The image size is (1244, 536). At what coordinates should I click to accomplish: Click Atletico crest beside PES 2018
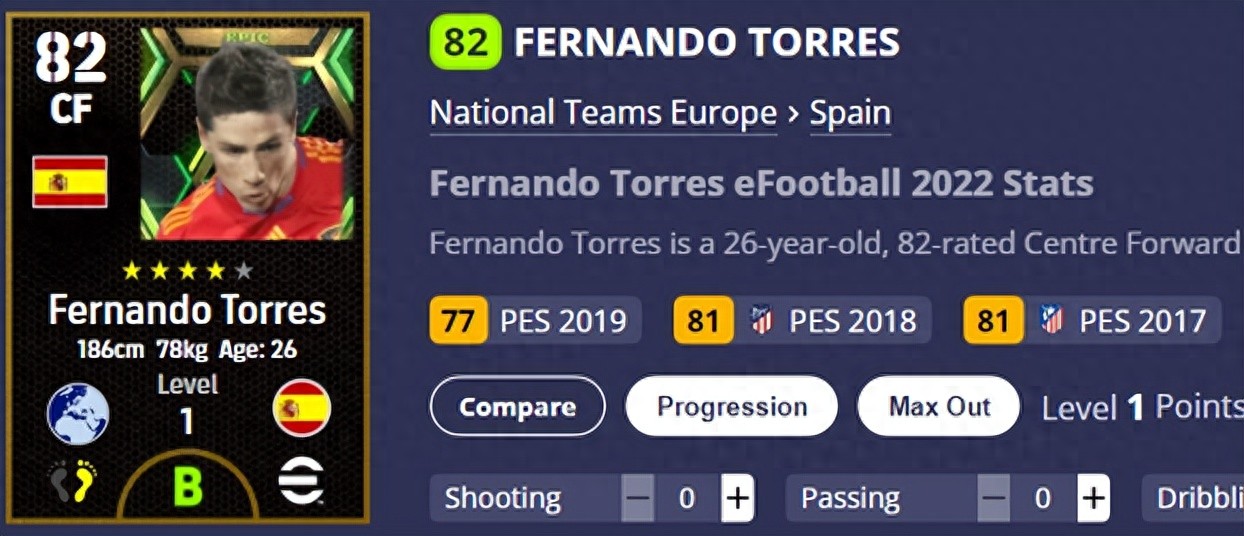pos(761,321)
